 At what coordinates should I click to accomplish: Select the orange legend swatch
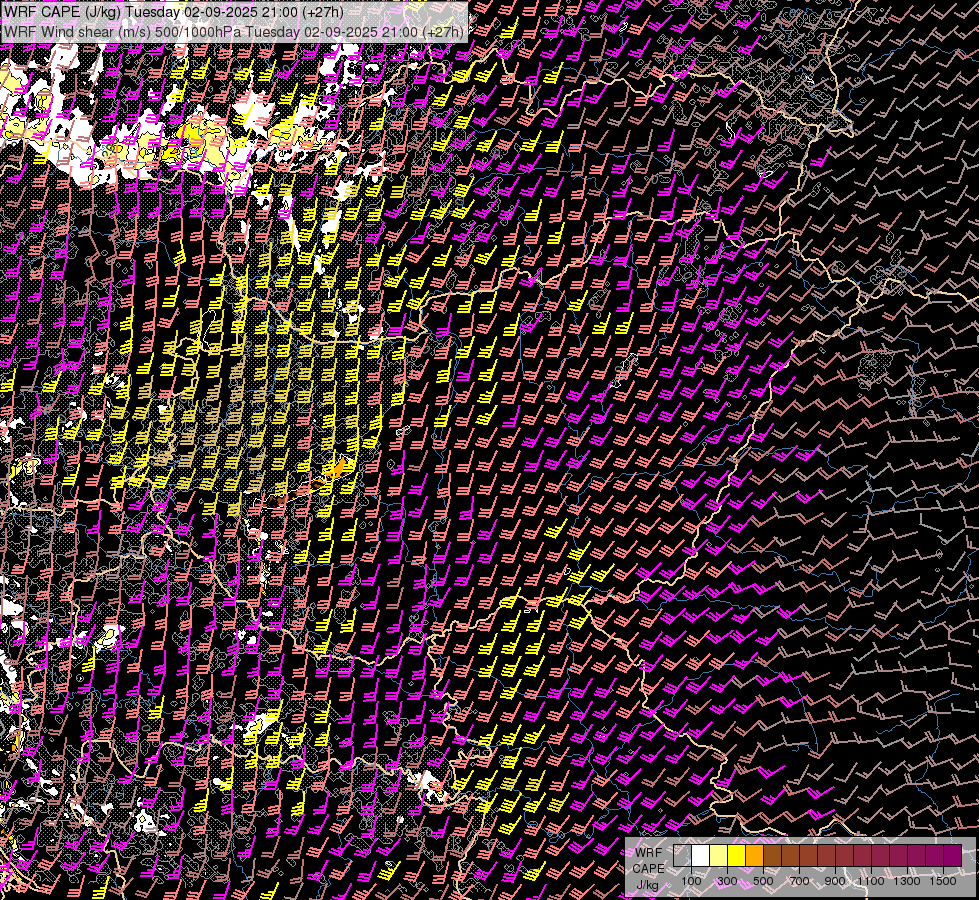(x=755, y=856)
